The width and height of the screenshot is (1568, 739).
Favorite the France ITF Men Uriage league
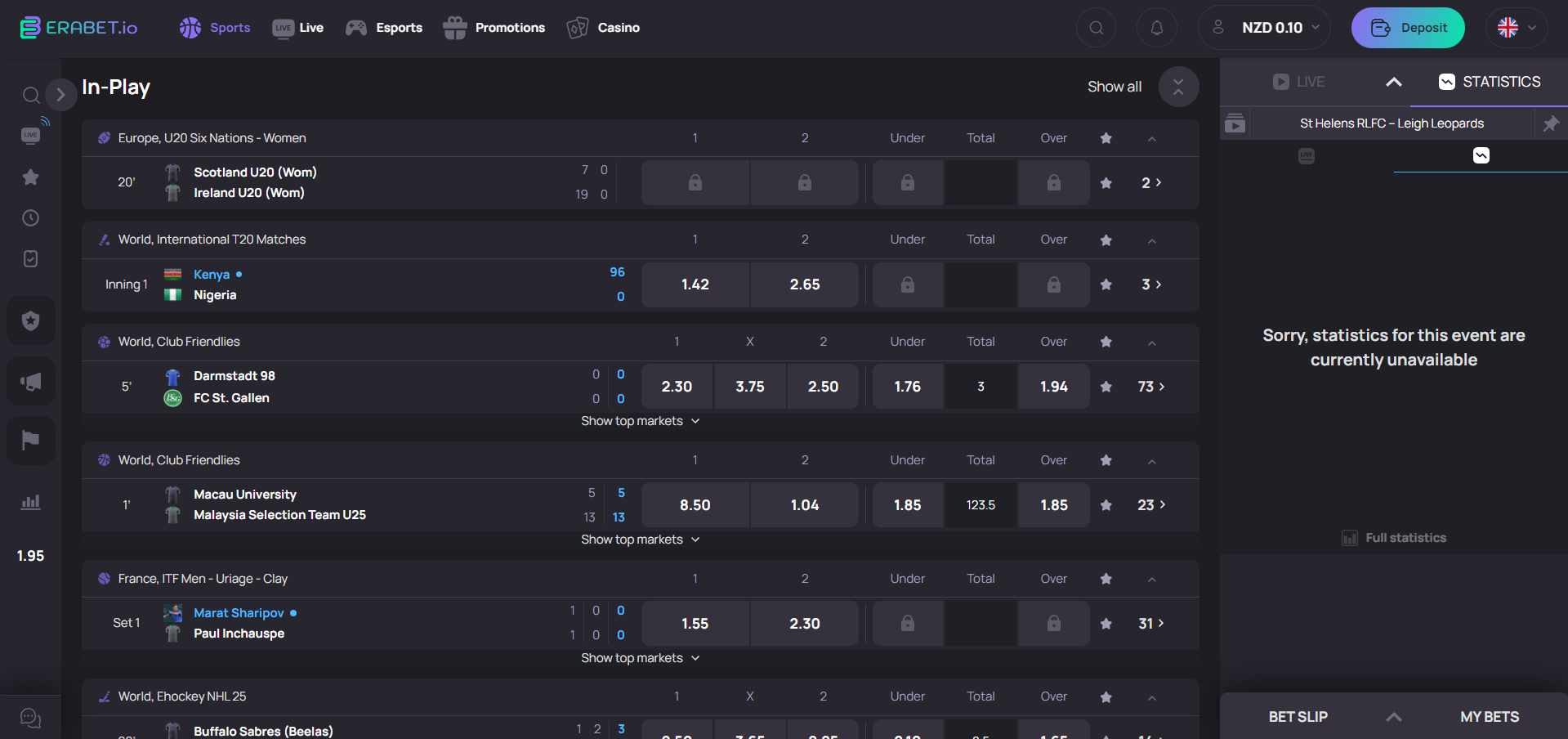coord(1106,579)
